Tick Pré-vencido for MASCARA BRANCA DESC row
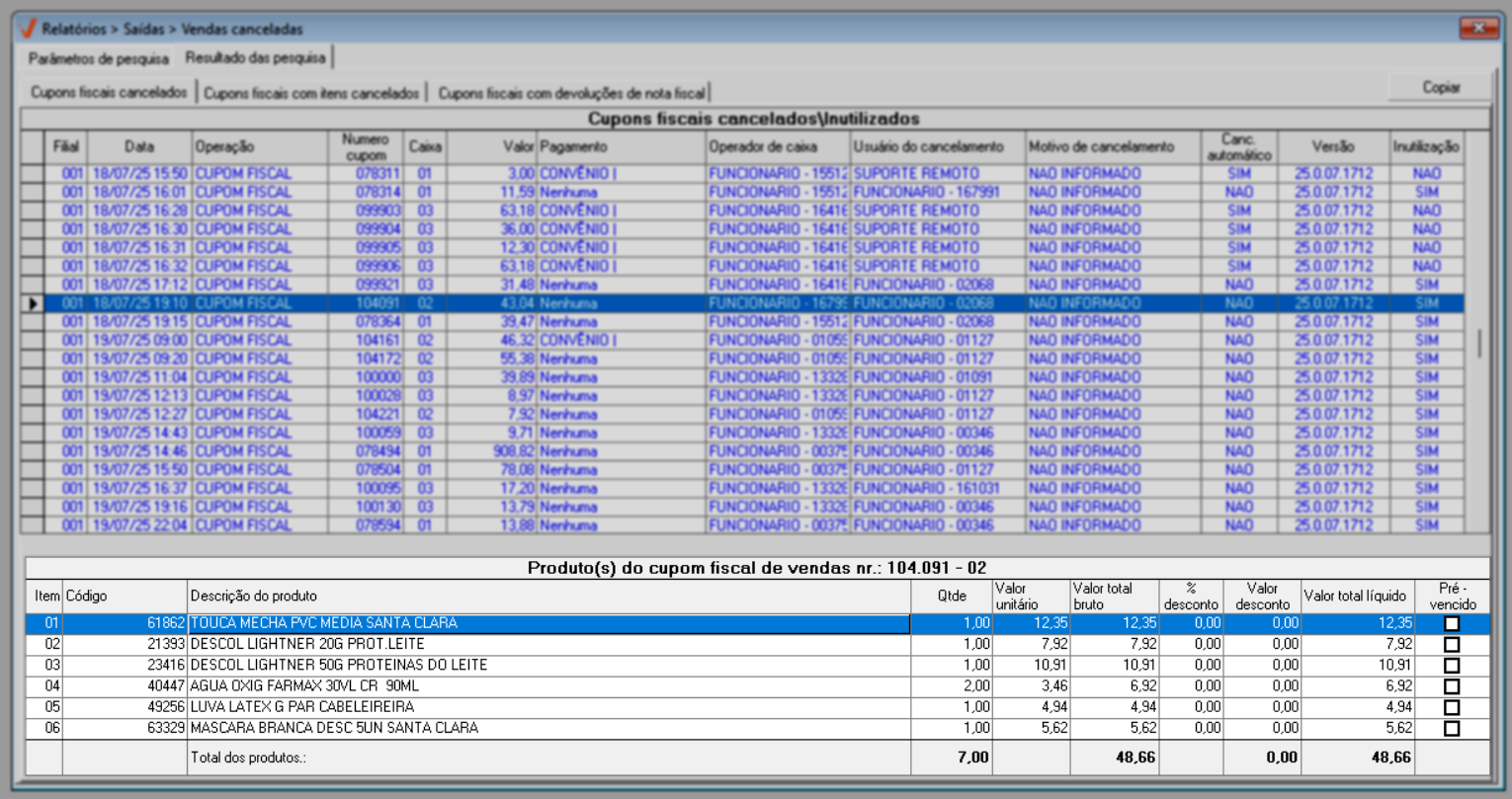This screenshot has width=1512, height=799. (x=1451, y=729)
